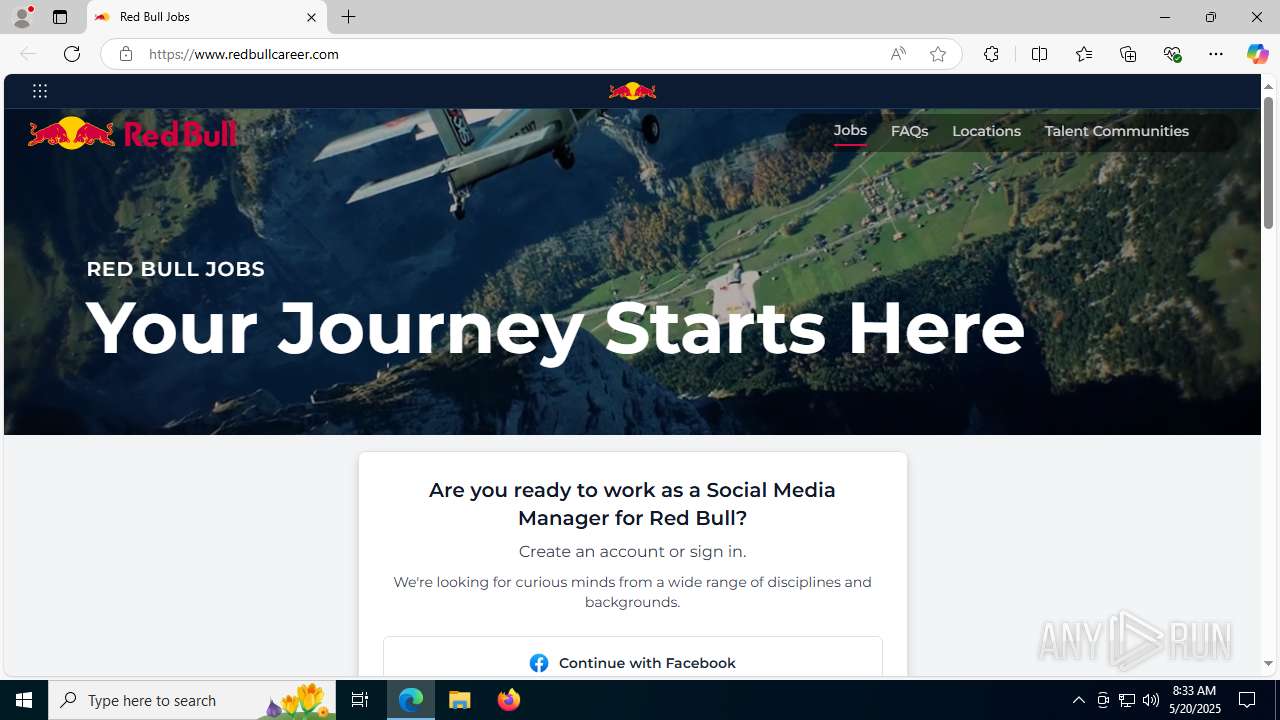Minimize the Edge window
Image resolution: width=1280 pixels, height=720 pixels.
tap(1165, 17)
